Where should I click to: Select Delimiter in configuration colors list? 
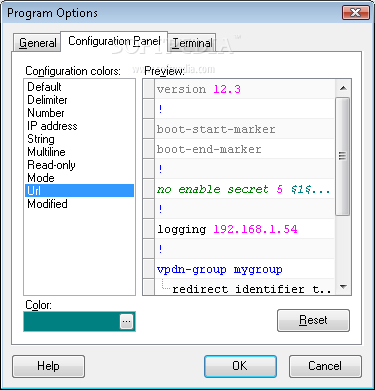[x=79, y=100]
